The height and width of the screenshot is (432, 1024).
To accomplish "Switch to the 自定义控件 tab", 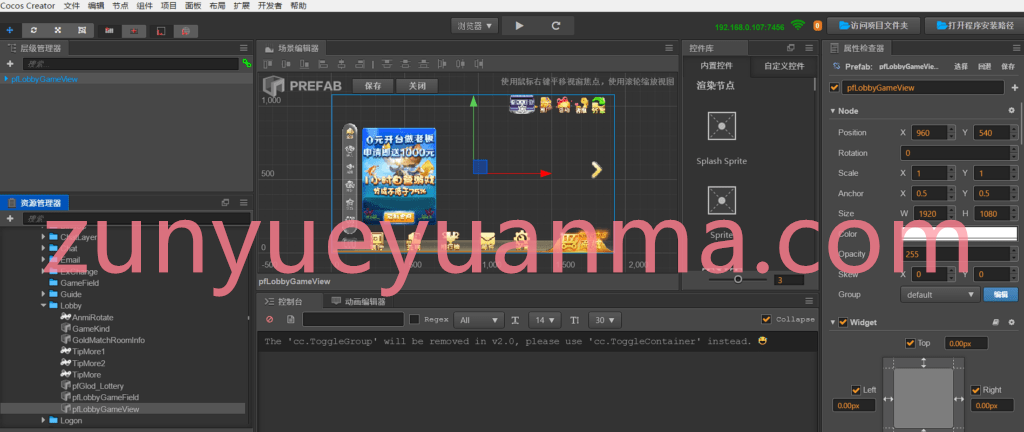I will (783, 66).
